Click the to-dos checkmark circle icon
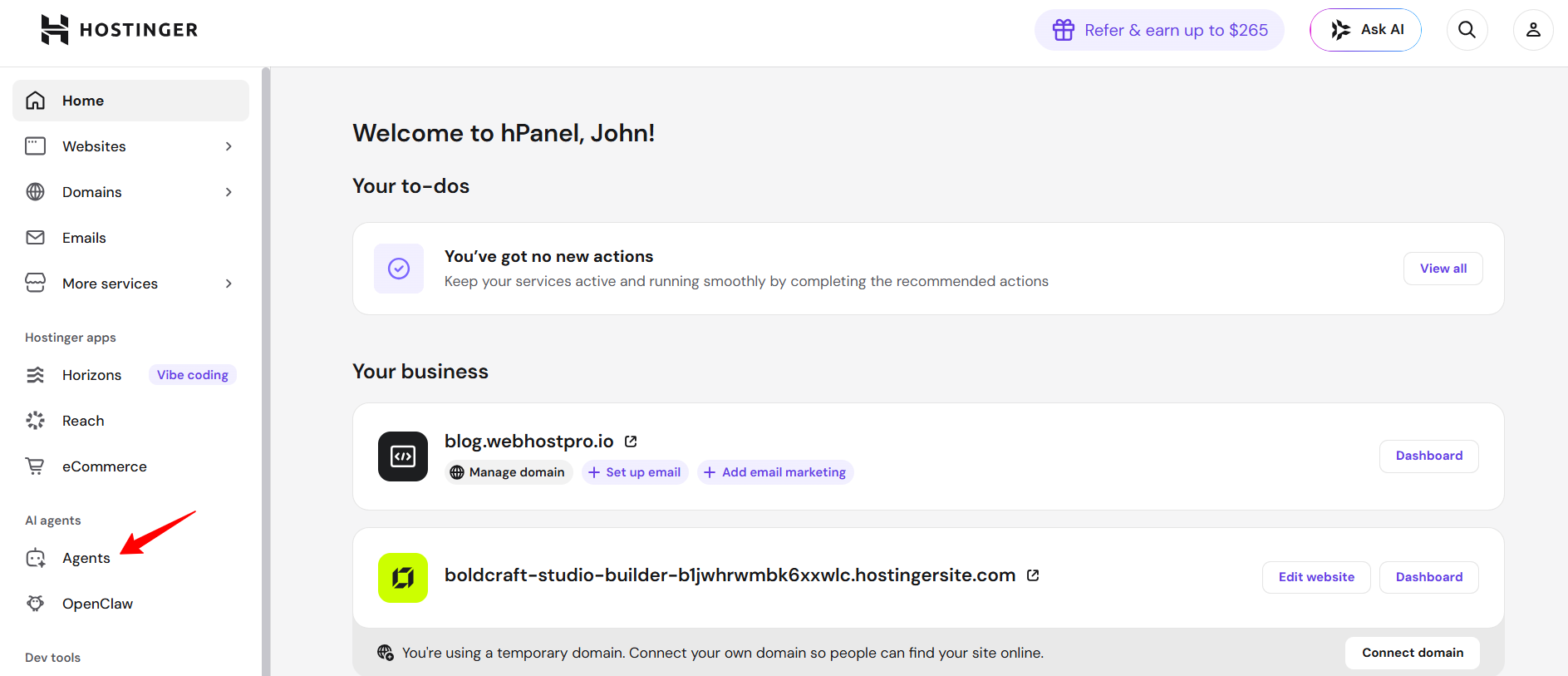 [x=399, y=269]
